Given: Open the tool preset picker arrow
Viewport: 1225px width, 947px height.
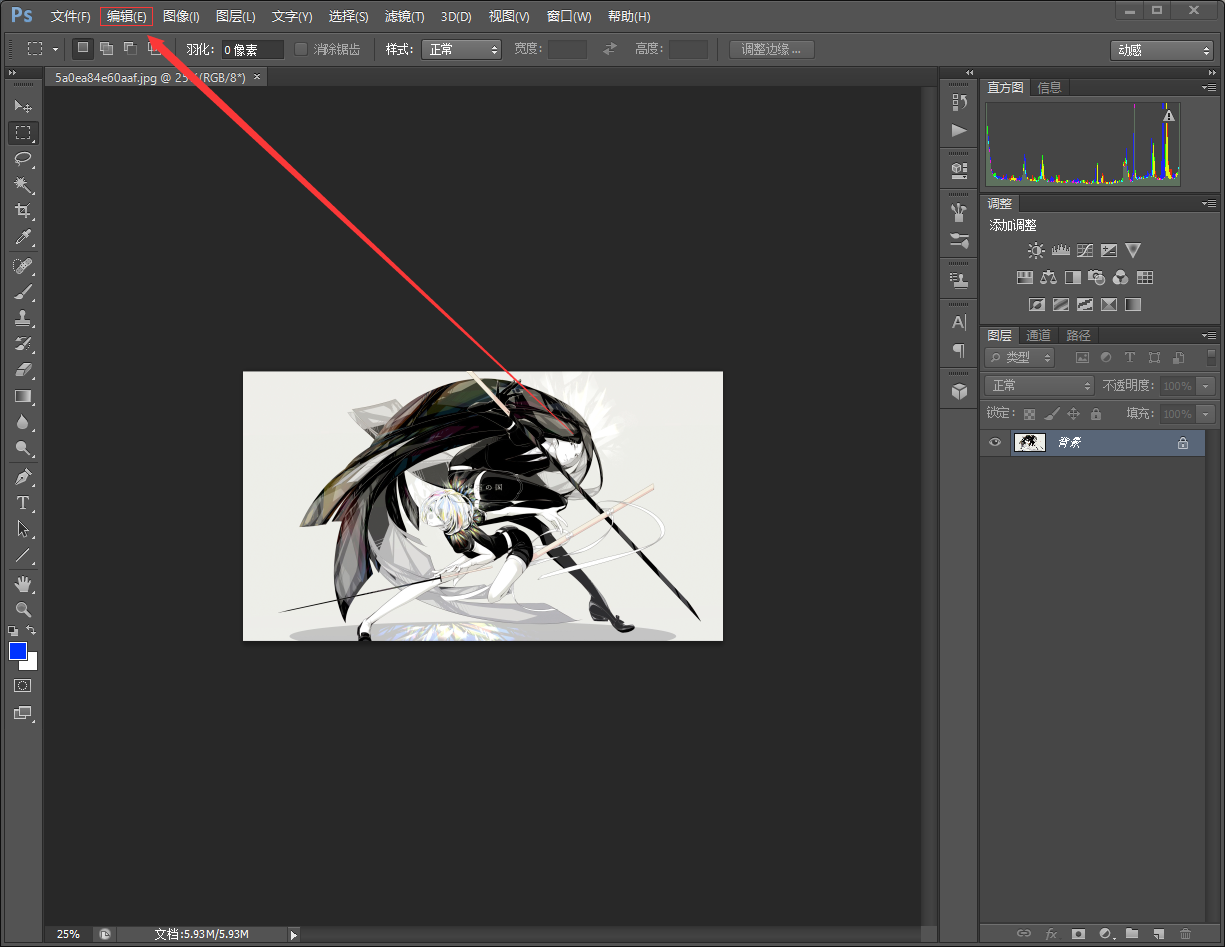Looking at the screenshot, I should 55,49.
